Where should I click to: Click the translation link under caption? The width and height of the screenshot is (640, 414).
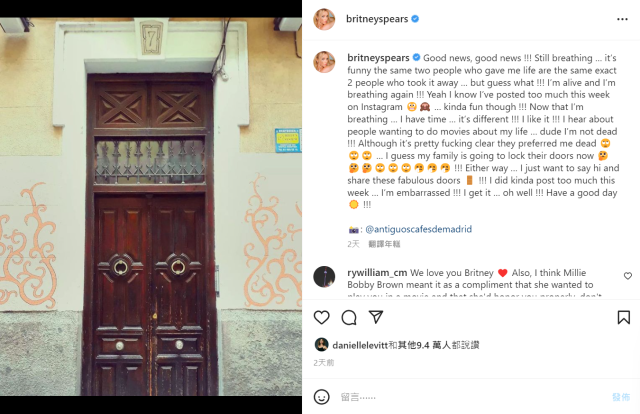[x=384, y=244]
